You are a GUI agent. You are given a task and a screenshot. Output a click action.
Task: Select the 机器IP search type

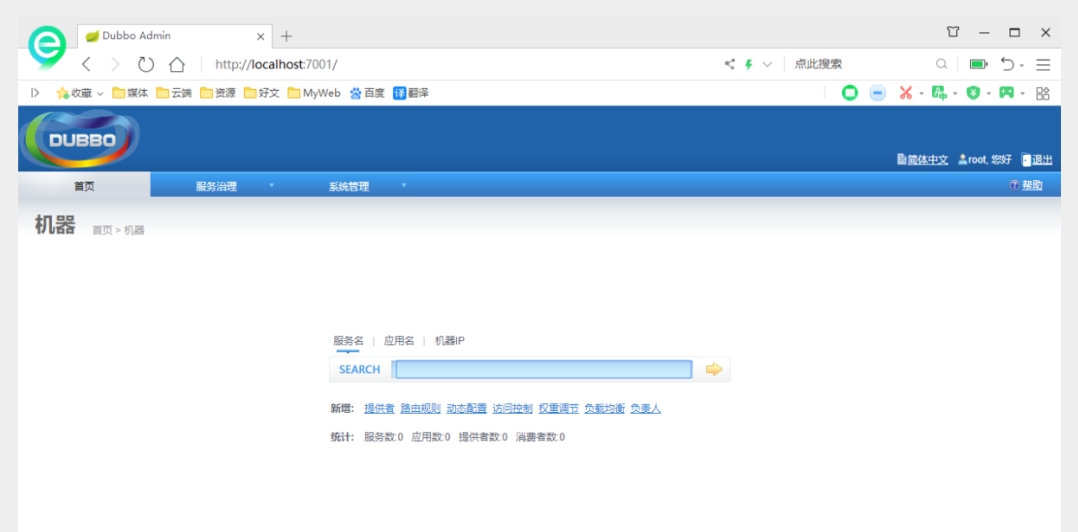click(449, 341)
